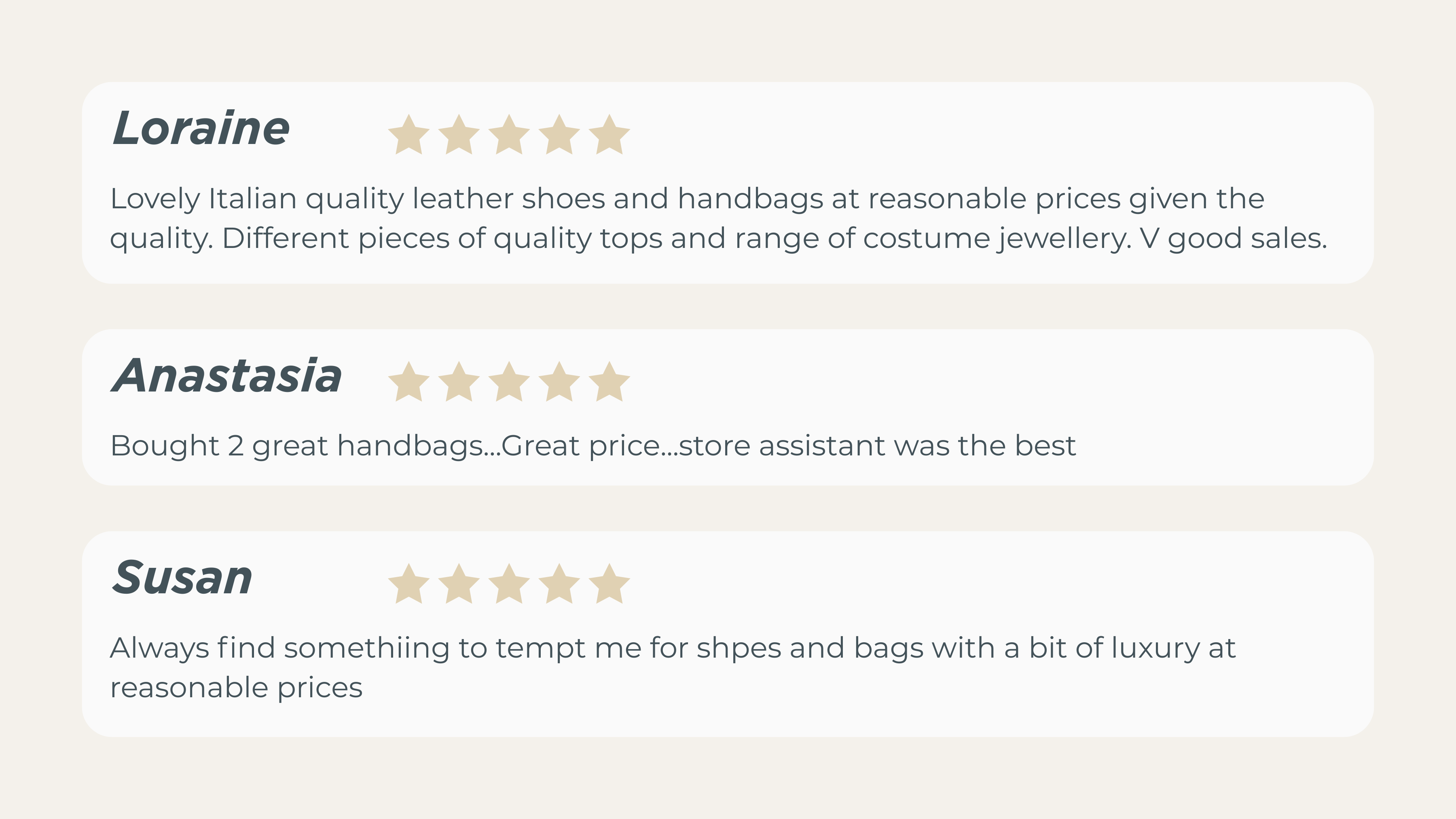Click the first star in Susan's rating
The height and width of the screenshot is (819, 1456).
click(408, 584)
